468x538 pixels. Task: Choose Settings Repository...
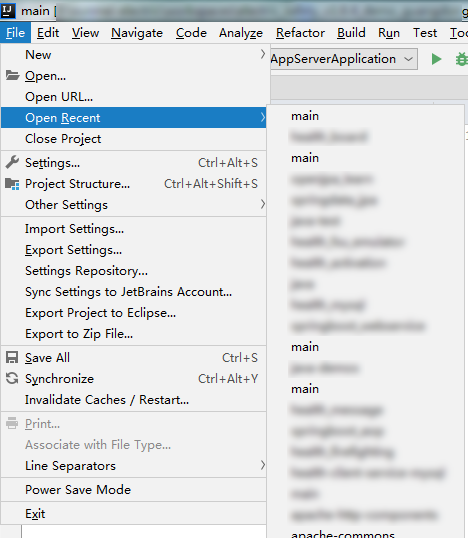pos(134,271)
